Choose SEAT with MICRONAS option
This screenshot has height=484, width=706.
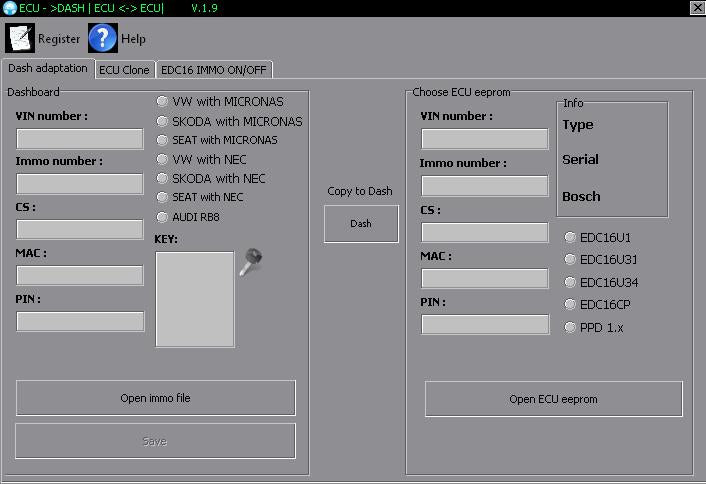click(163, 140)
